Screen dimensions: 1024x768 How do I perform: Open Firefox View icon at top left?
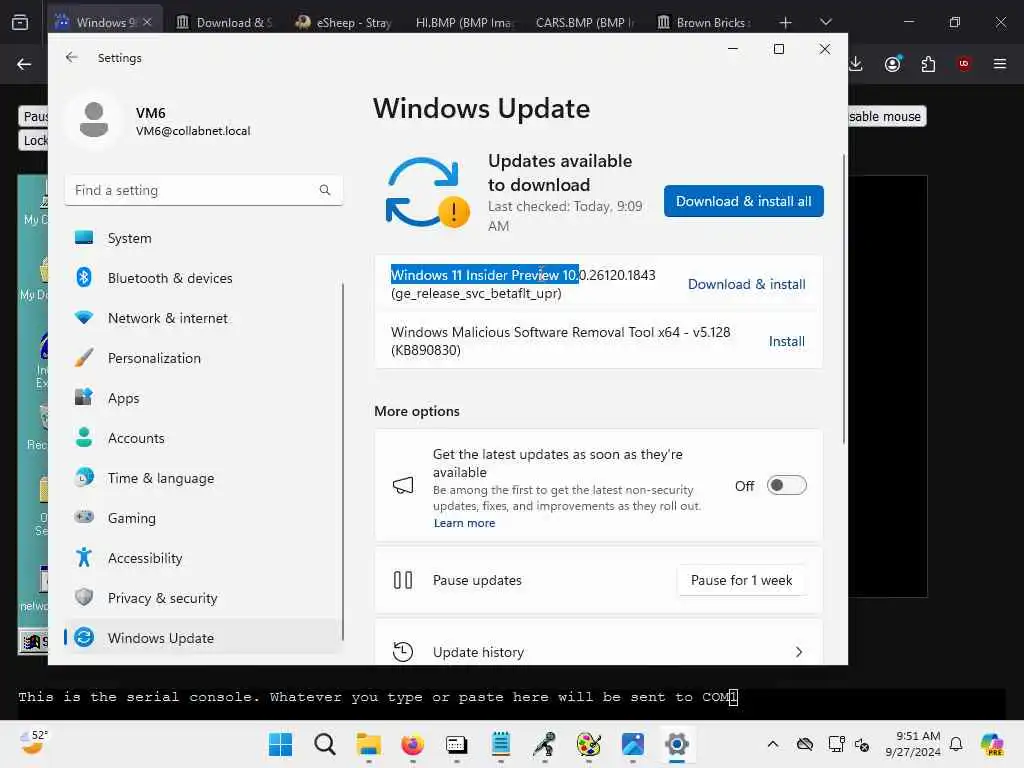[20, 22]
